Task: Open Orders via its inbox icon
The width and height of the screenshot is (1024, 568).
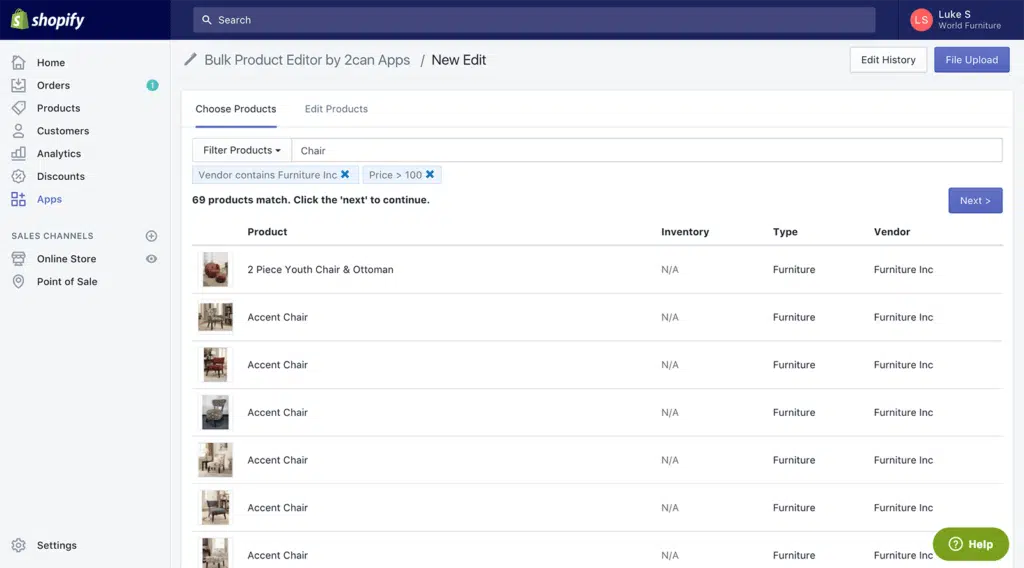Action: [x=18, y=85]
